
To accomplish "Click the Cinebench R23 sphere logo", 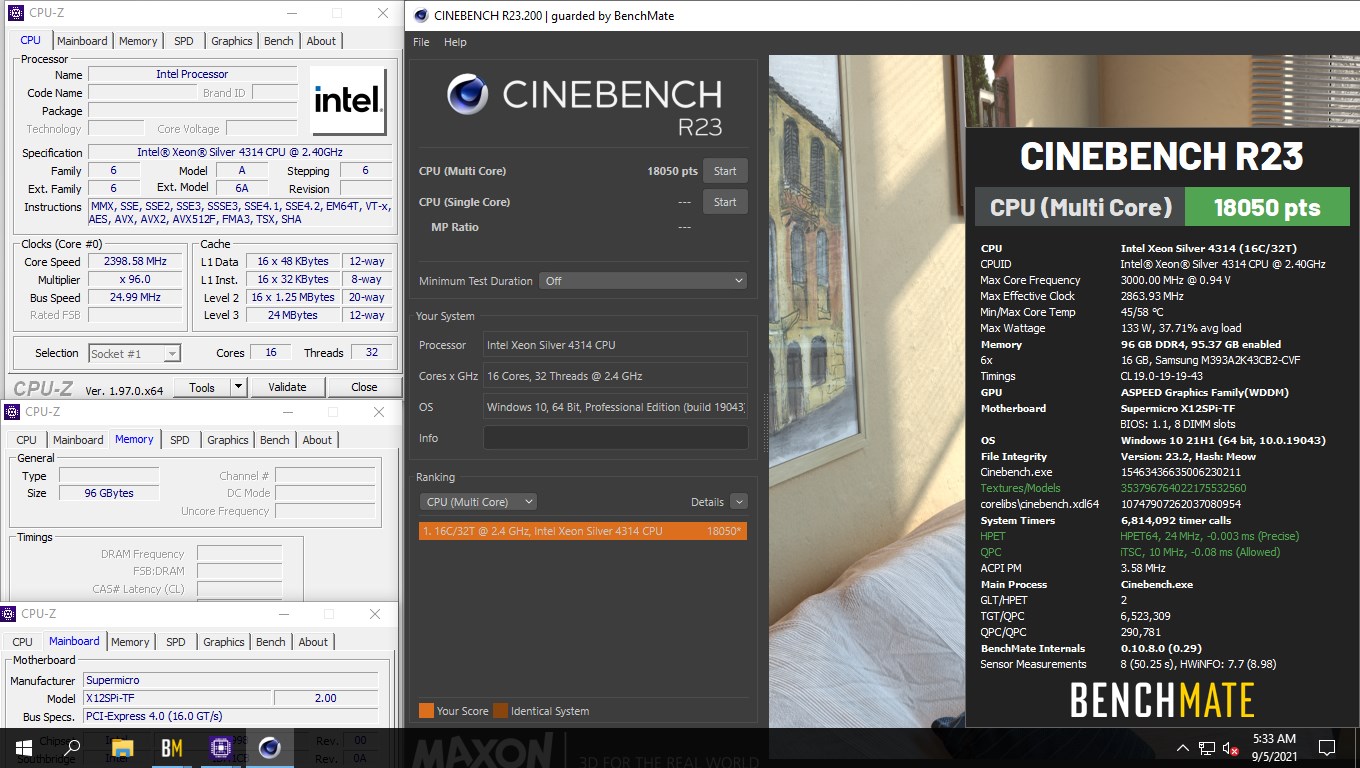I will coord(467,94).
